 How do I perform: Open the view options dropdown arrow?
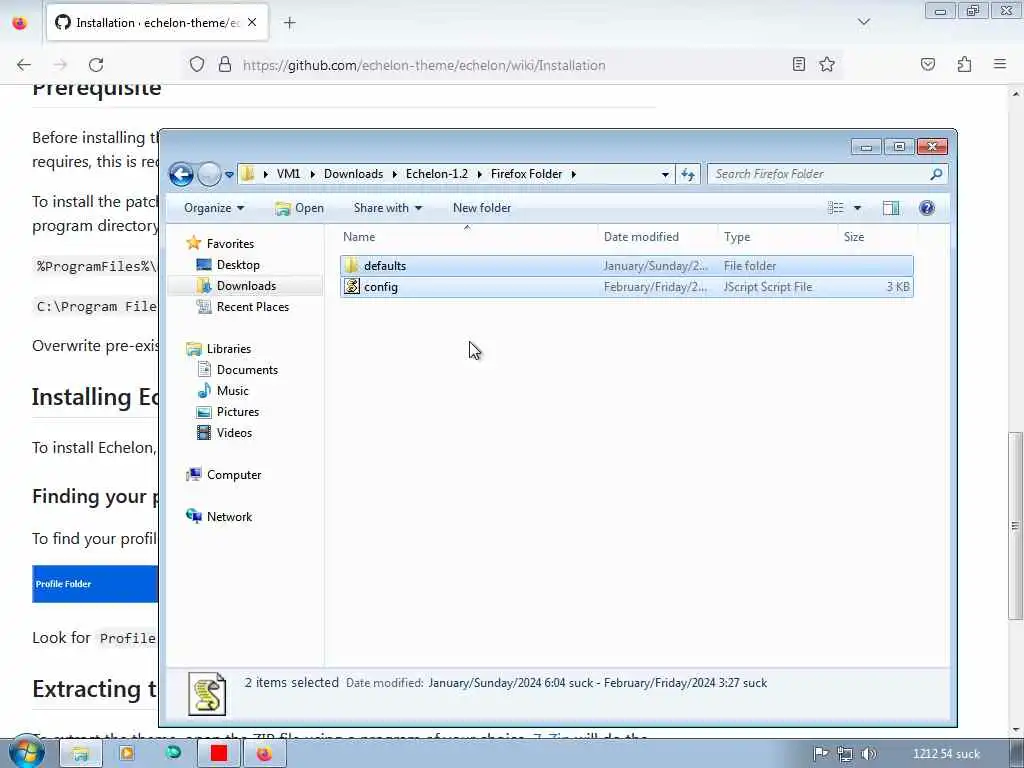(857, 208)
